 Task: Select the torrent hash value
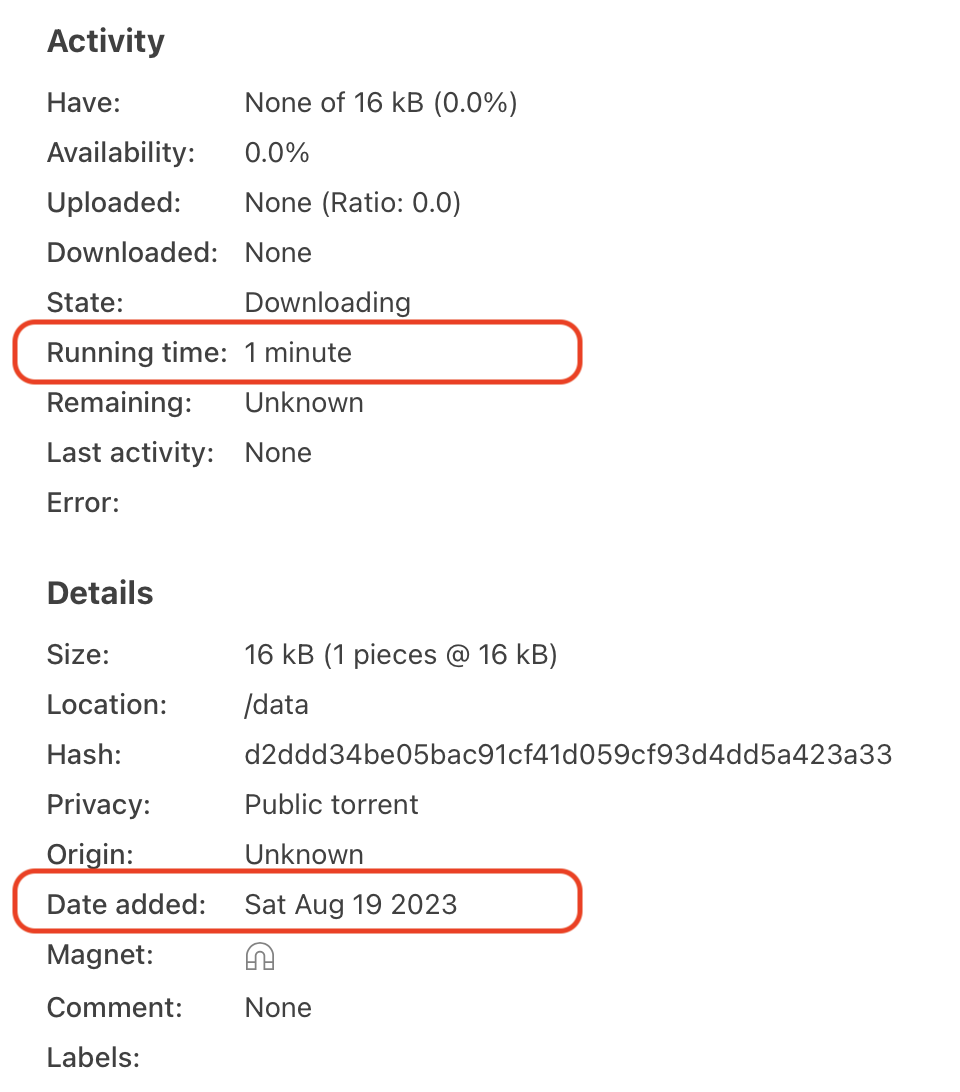(568, 754)
